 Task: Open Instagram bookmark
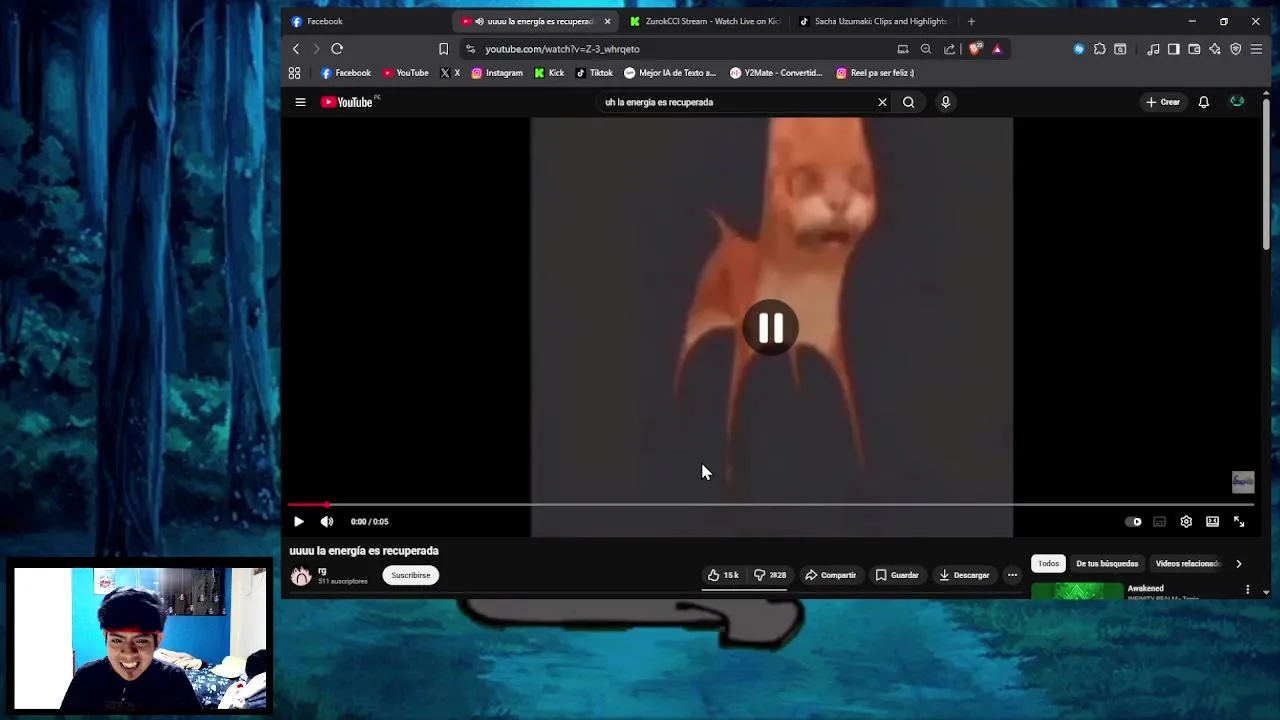[x=497, y=73]
